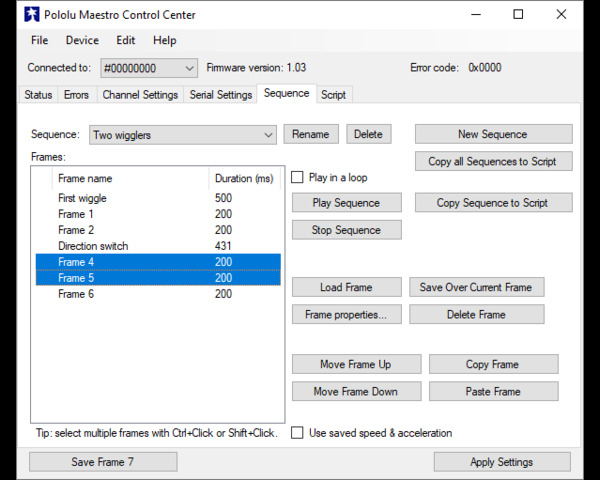
Task: Click Copy all Sequences to Script
Action: tap(493, 162)
